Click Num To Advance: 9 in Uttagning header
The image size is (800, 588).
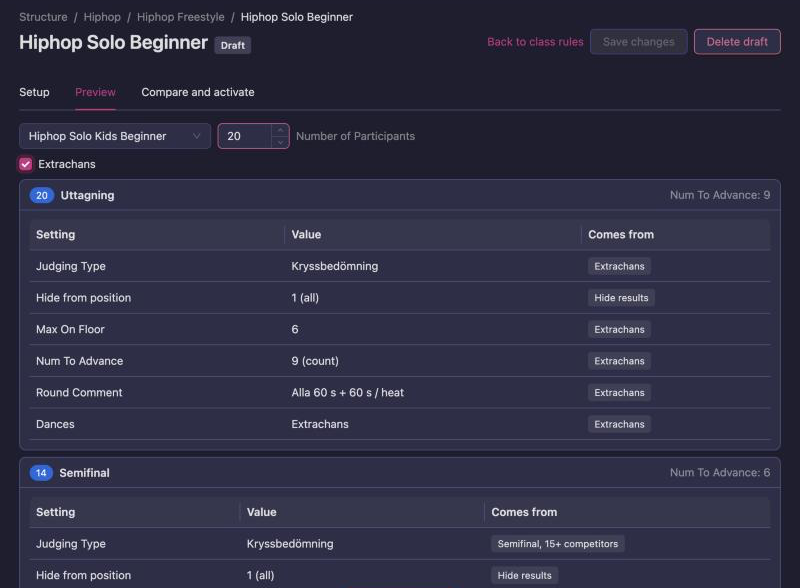point(720,195)
